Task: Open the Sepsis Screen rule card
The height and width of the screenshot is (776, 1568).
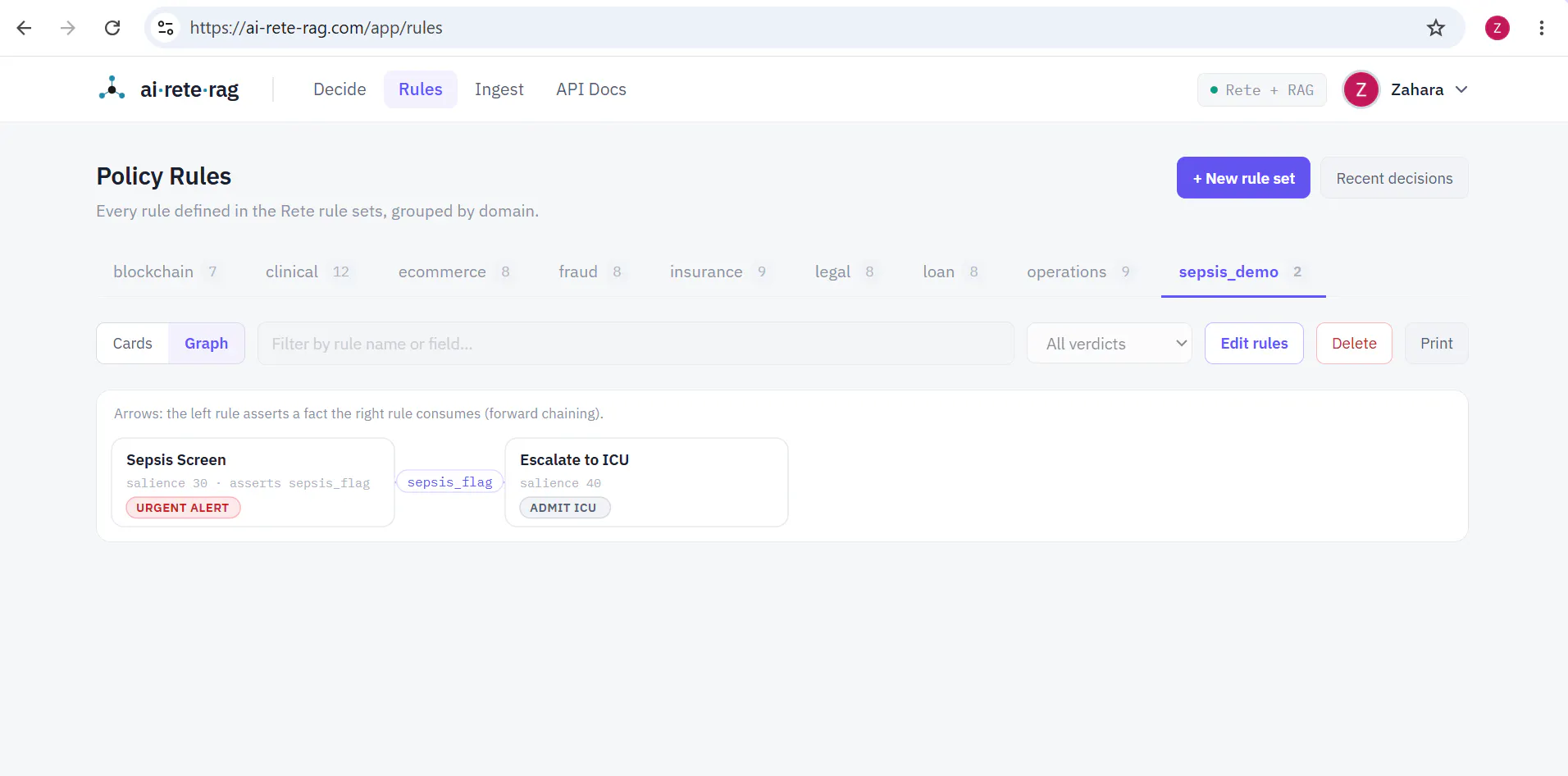Action: coord(253,482)
